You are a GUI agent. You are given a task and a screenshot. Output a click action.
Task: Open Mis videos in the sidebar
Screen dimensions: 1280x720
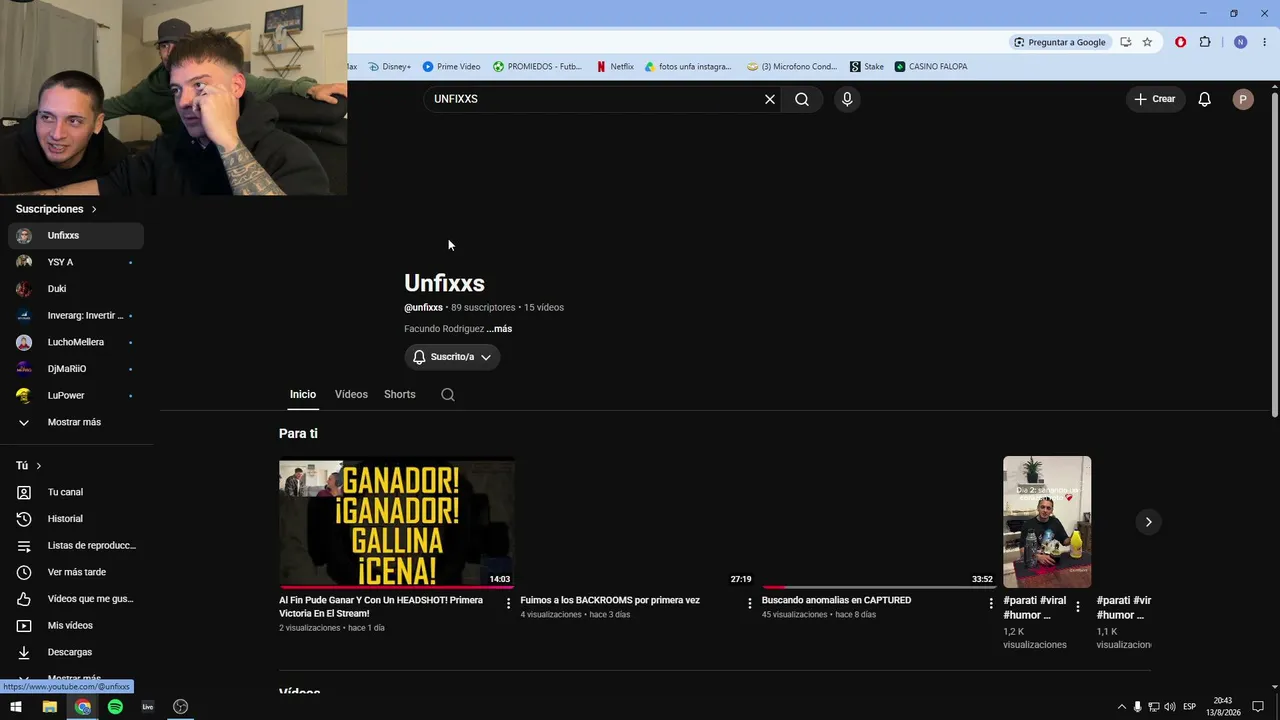point(76,625)
